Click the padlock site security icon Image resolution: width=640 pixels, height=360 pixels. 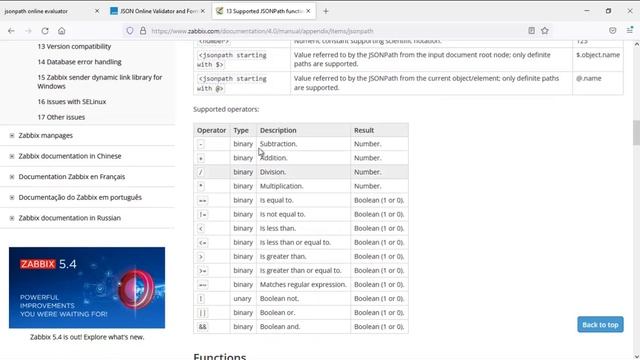(x=143, y=31)
